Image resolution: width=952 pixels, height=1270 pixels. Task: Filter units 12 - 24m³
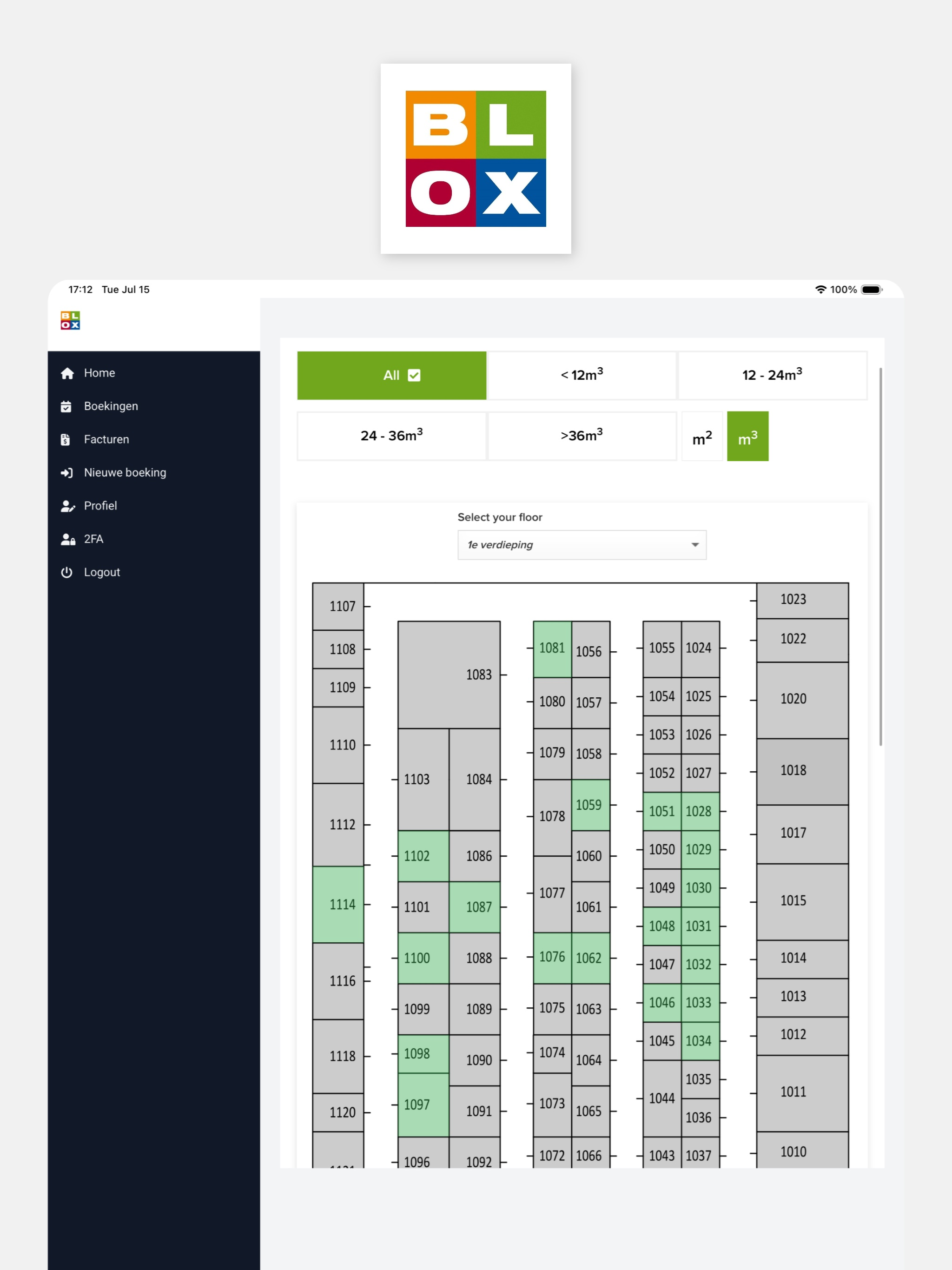[772, 376]
